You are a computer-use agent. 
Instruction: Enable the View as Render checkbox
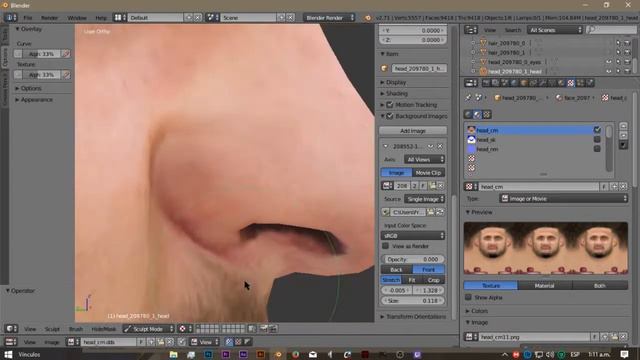coord(385,246)
